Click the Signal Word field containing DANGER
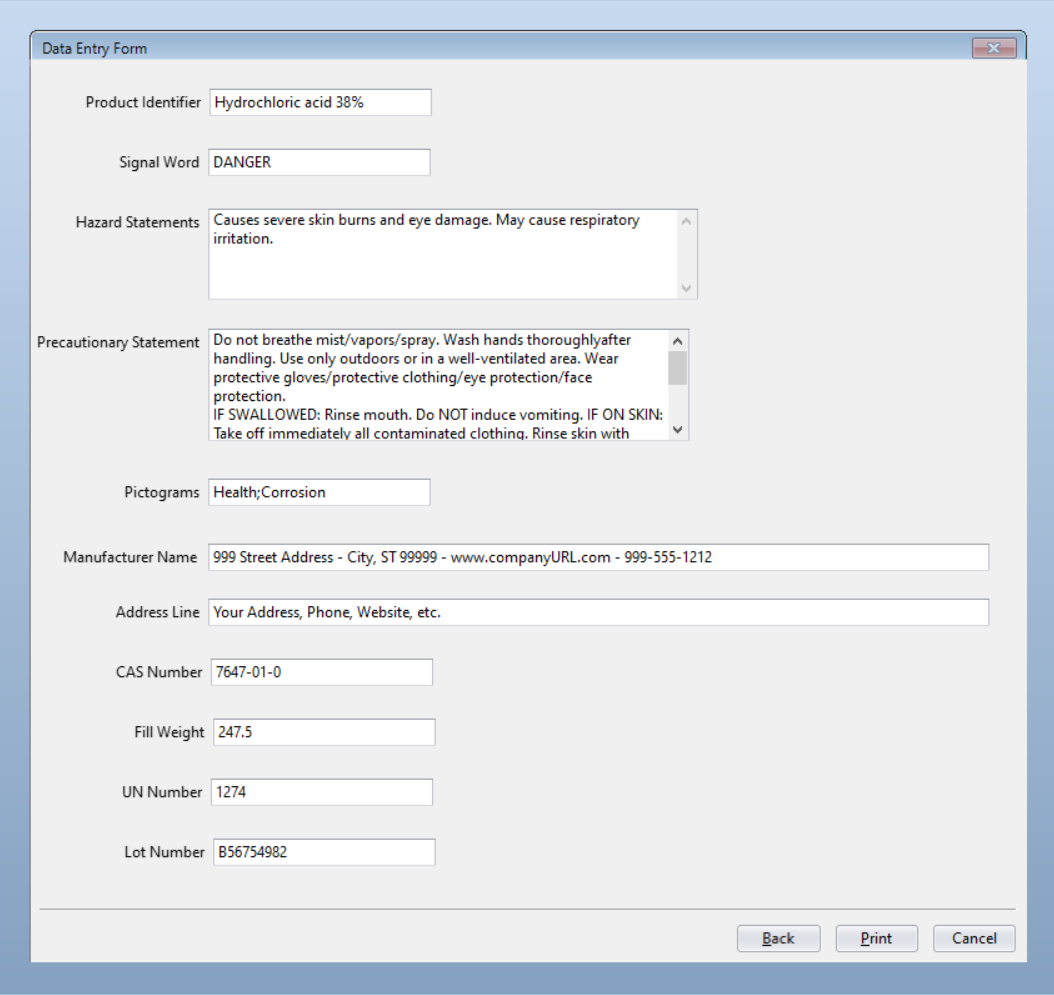The image size is (1054, 995). (x=319, y=162)
